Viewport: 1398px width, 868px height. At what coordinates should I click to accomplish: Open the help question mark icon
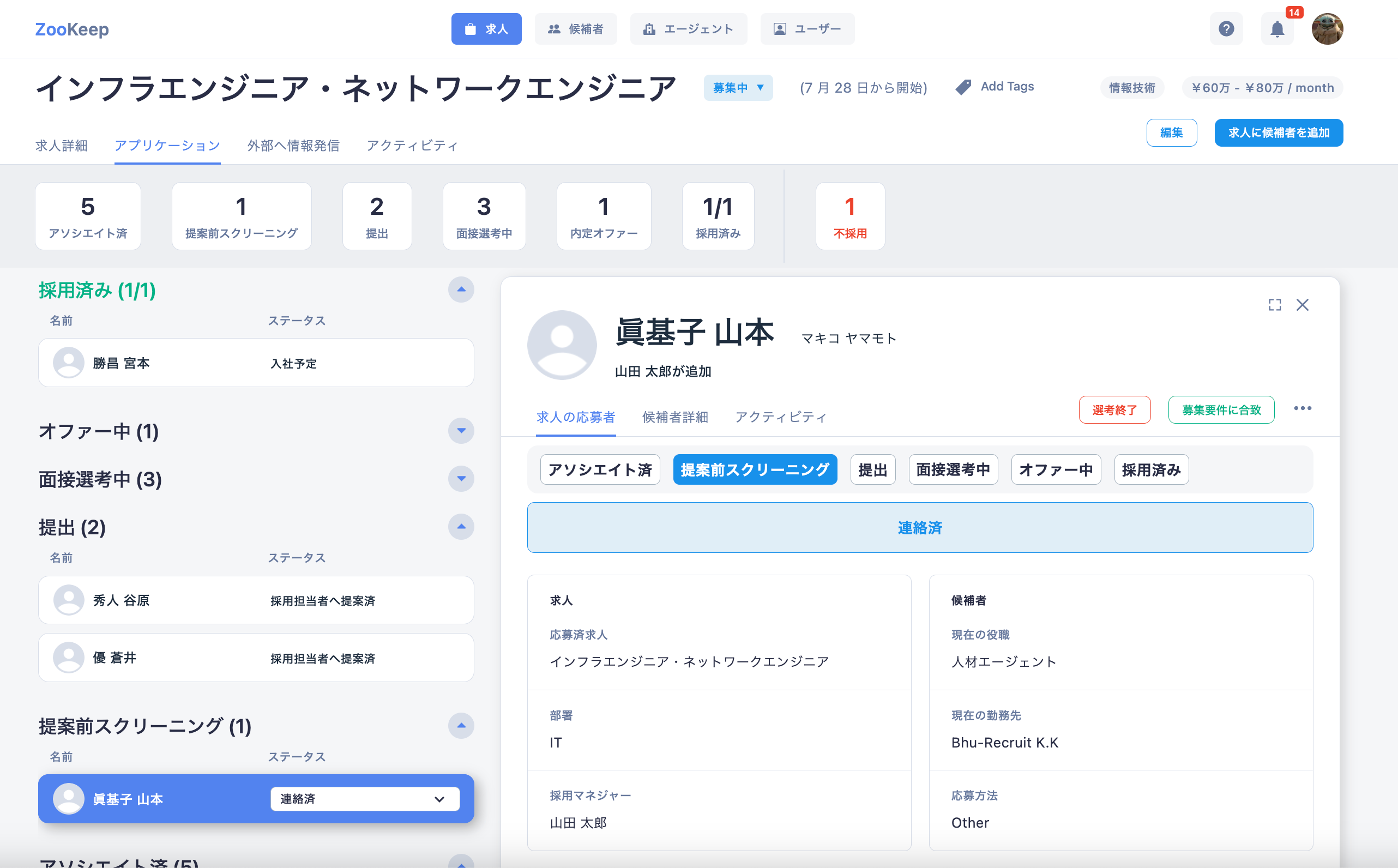click(1226, 29)
